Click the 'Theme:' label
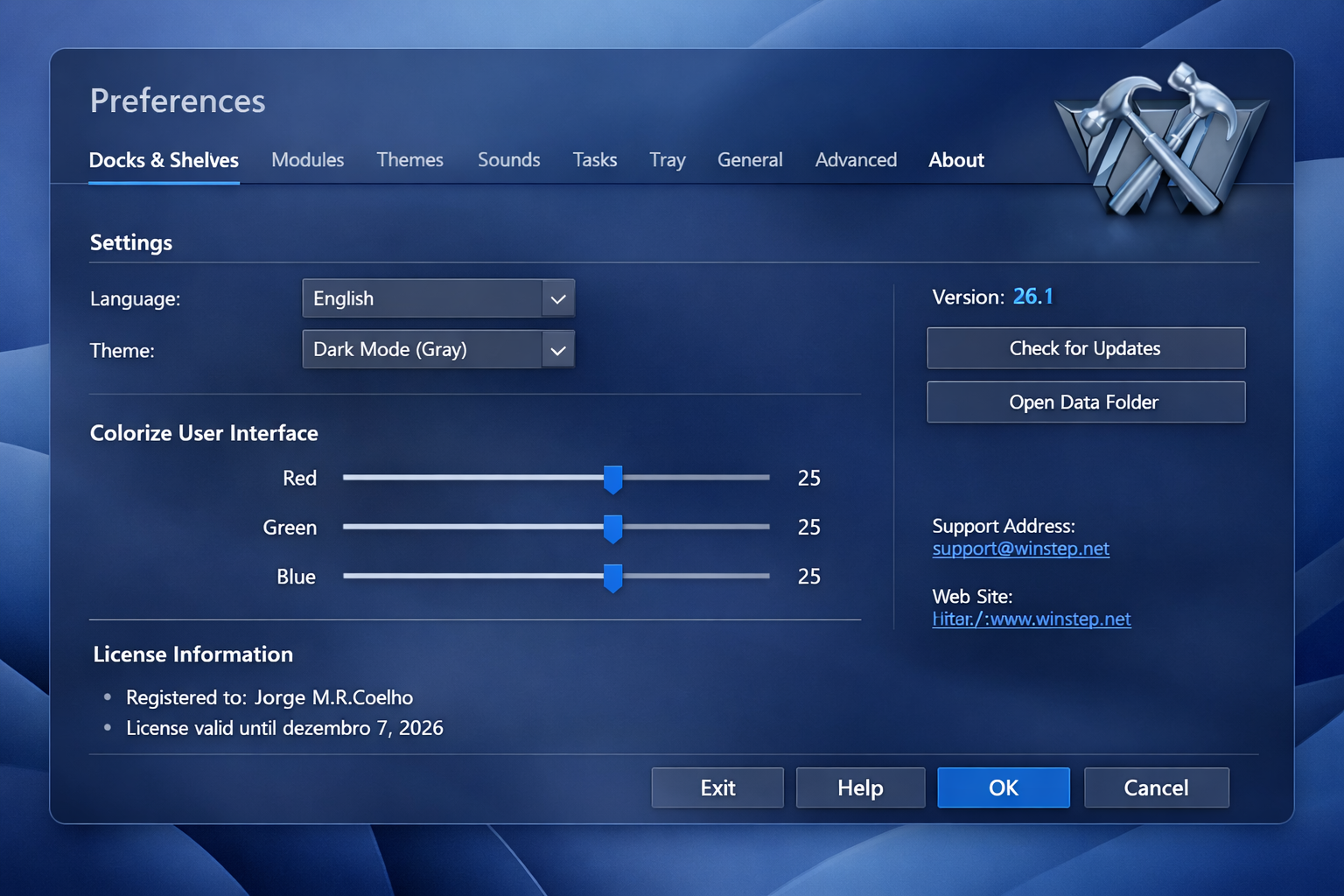1344x896 pixels. point(122,351)
